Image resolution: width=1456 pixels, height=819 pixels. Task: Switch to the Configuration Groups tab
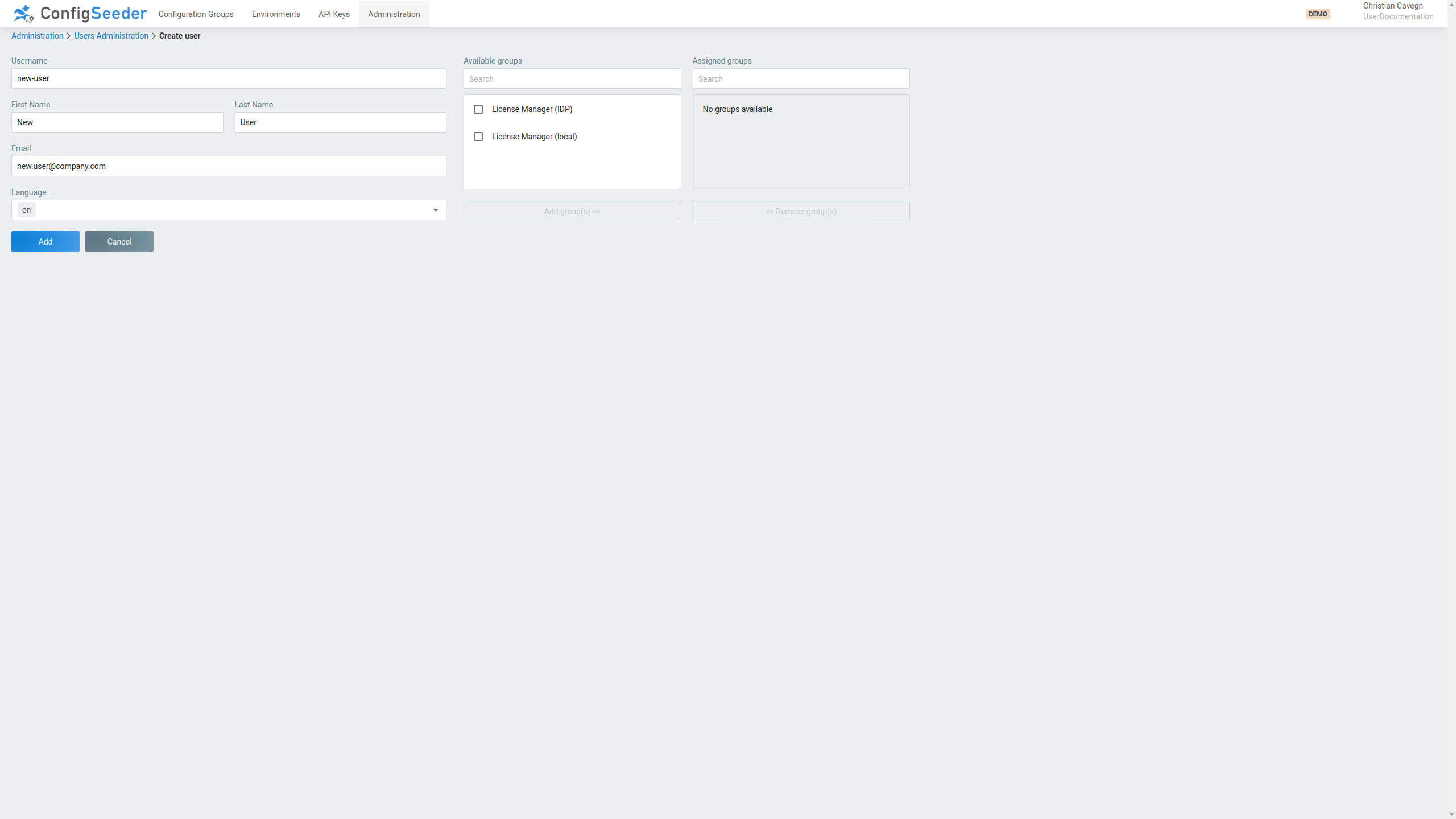pyautogui.click(x=196, y=14)
